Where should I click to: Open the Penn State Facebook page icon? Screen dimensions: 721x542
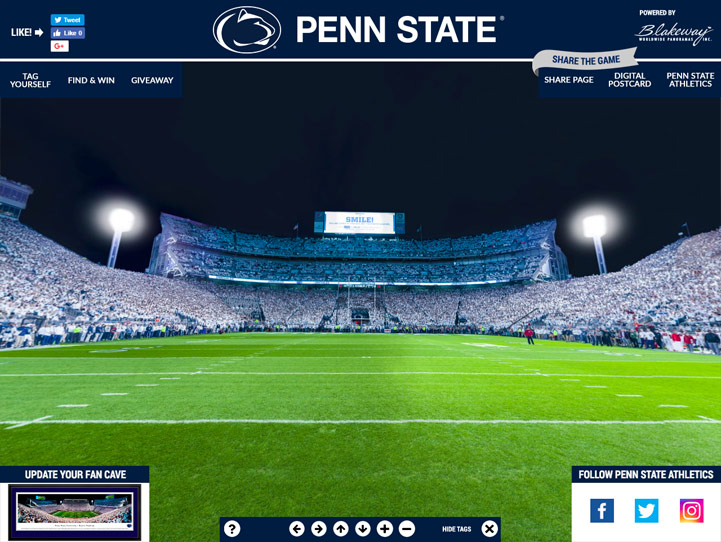602,511
